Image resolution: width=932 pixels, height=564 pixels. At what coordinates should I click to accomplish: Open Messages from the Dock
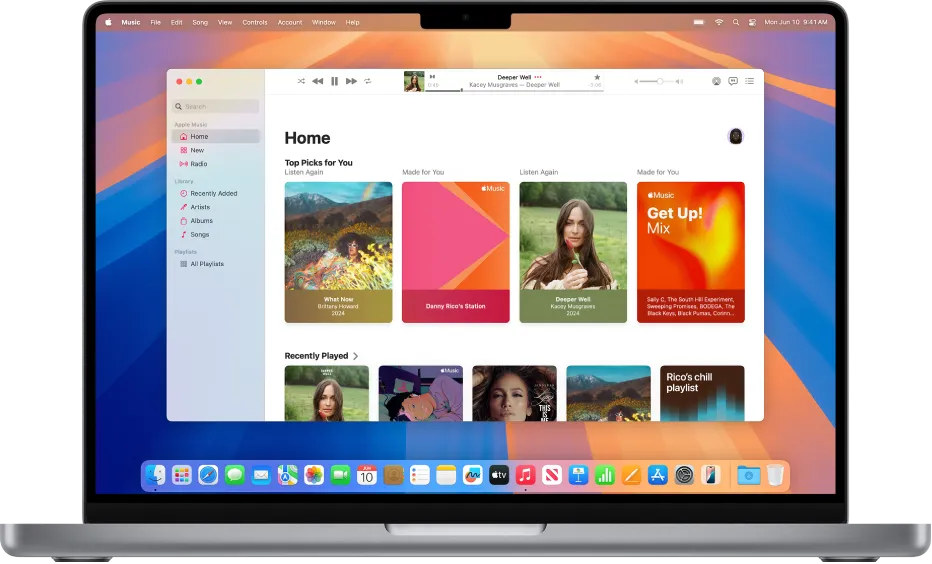tap(235, 475)
